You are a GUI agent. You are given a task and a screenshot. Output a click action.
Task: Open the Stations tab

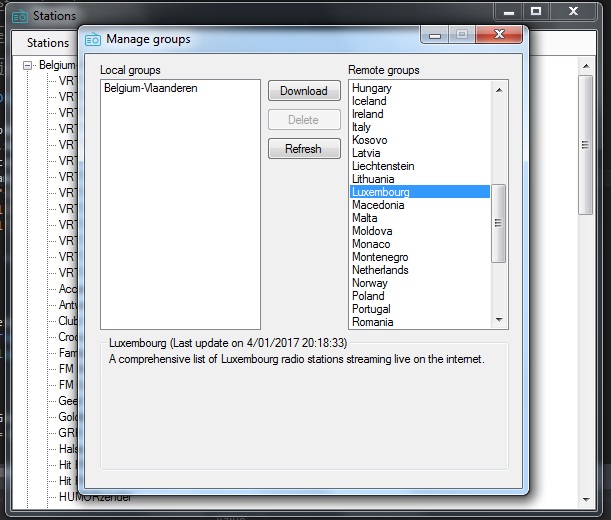point(48,43)
